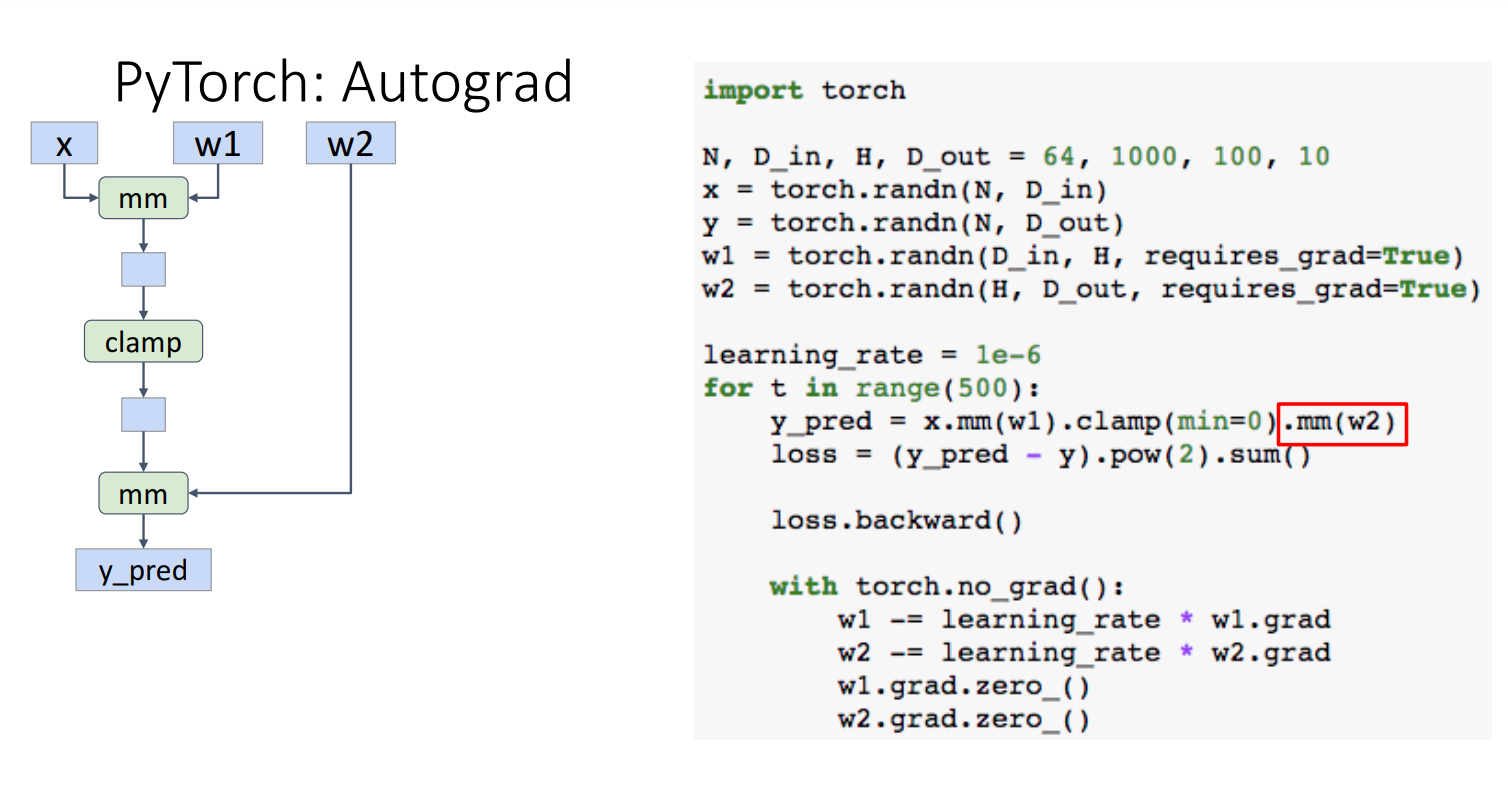Click the line "for t in range(500):"
Image resolution: width=1508 pixels, height=788 pixels.
click(x=872, y=388)
